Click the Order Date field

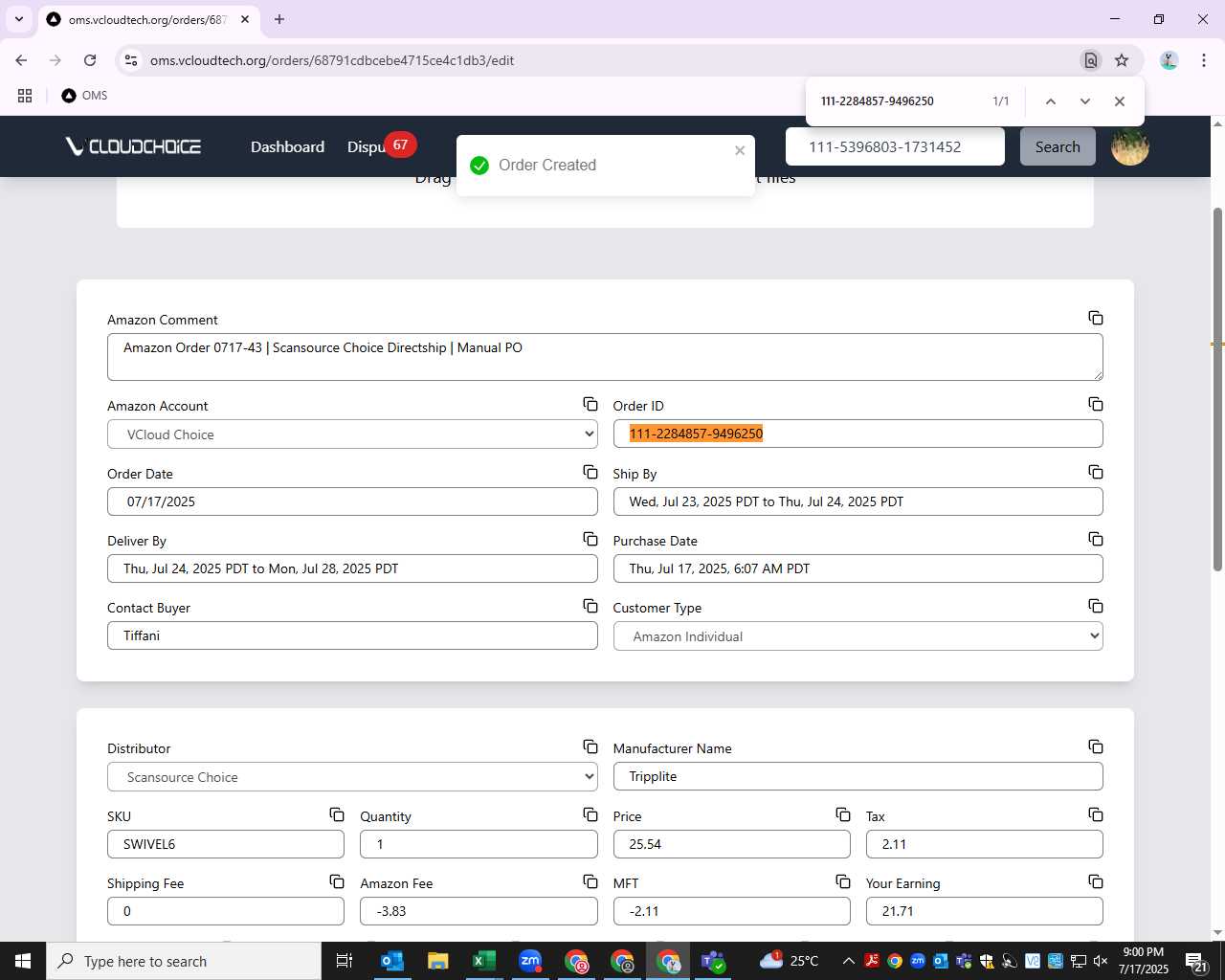(x=352, y=501)
